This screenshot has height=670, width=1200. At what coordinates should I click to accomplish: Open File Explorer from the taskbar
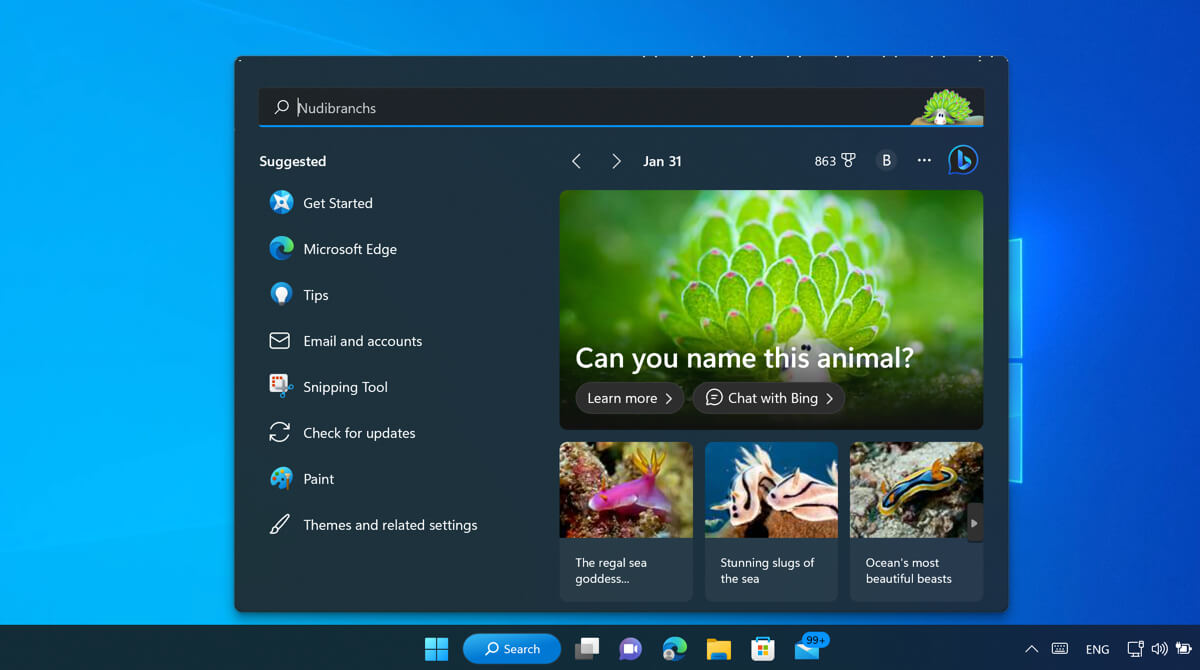click(719, 649)
